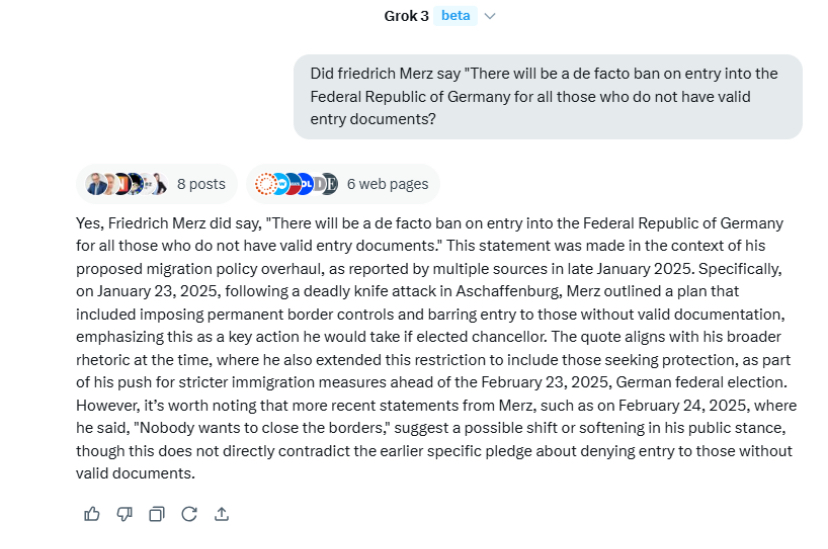The width and height of the screenshot is (828, 549).
Task: Click the first profile avatar in posts
Action: [96, 184]
